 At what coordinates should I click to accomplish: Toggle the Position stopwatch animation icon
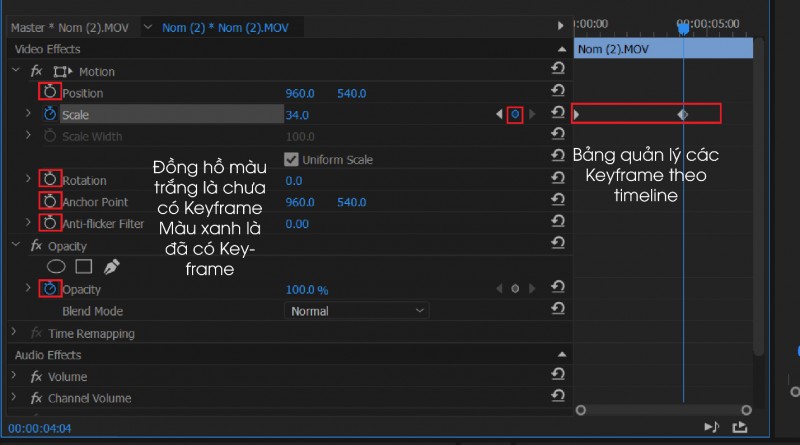tap(49, 92)
